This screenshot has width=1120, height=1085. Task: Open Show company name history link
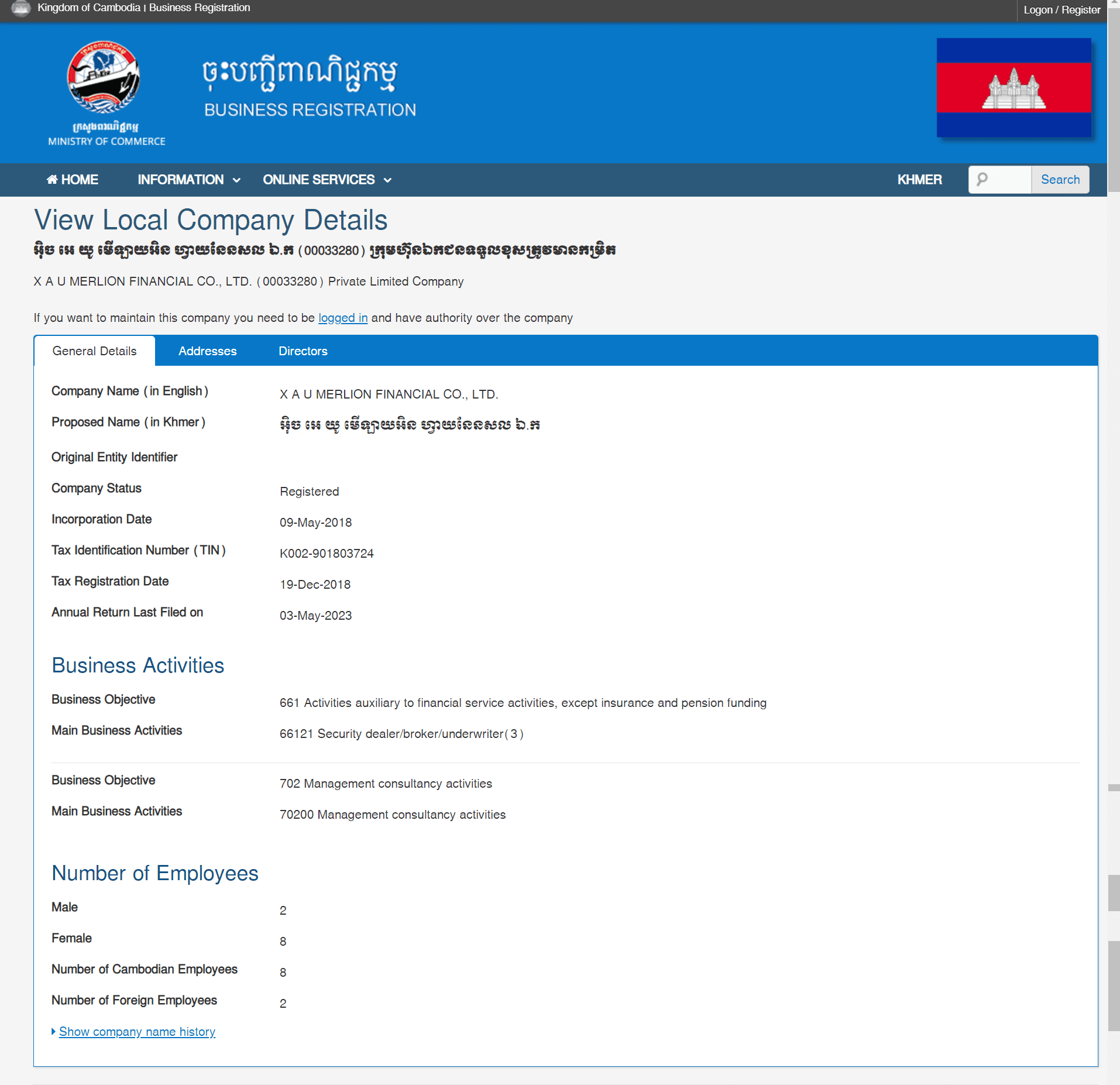tap(137, 1032)
